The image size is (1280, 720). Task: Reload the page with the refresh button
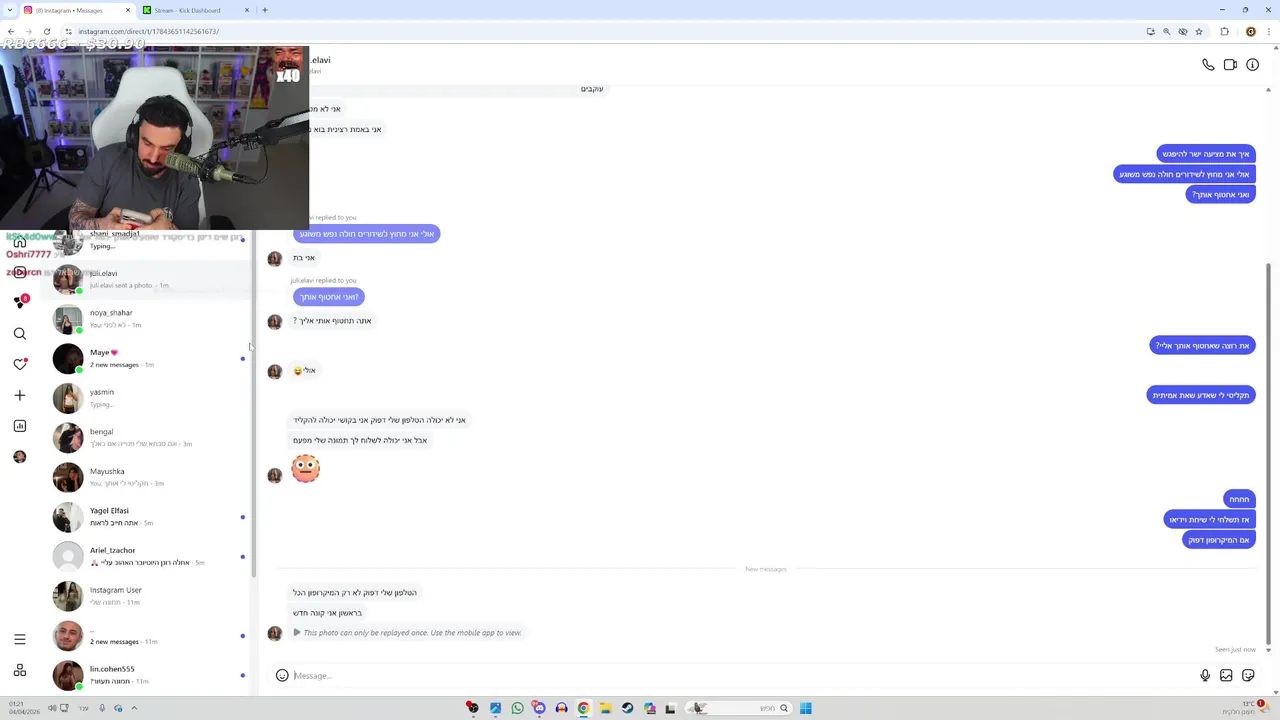(46, 31)
